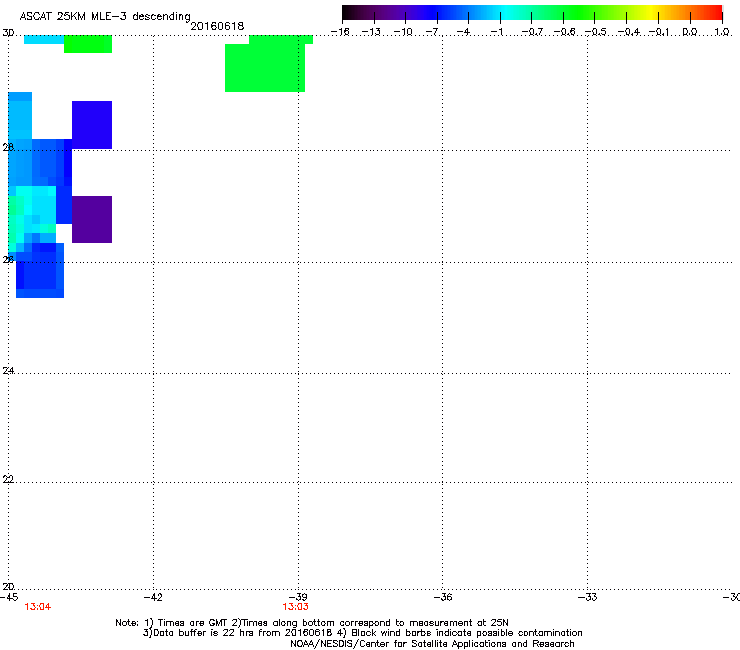Select the -33 longitude axis label
The width and height of the screenshot is (740, 650).
587,597
